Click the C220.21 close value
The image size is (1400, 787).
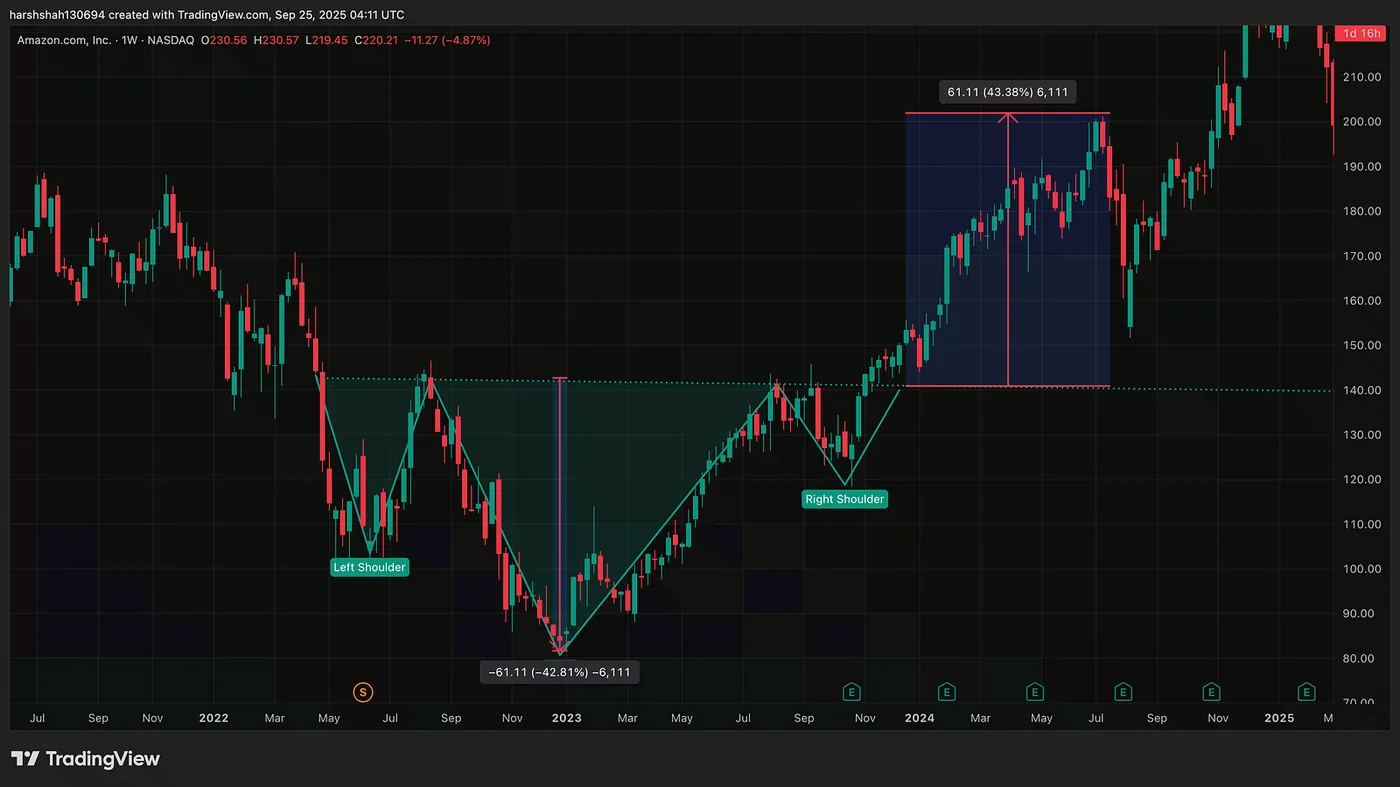tap(377, 40)
